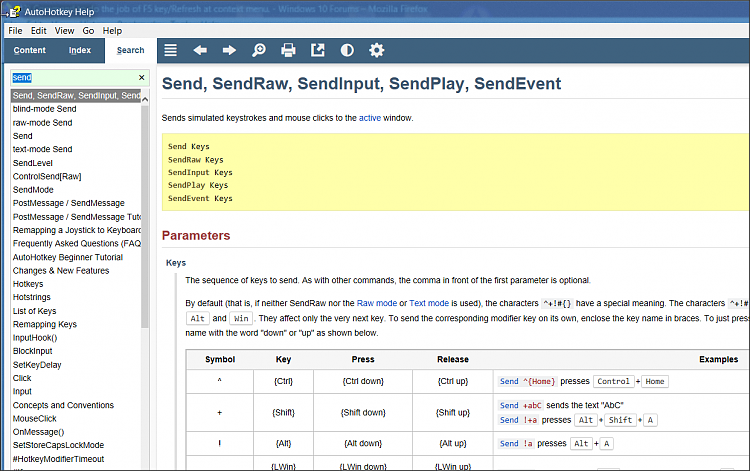Select 'raw-mode Send' search result
The image size is (750, 471).
43,123
